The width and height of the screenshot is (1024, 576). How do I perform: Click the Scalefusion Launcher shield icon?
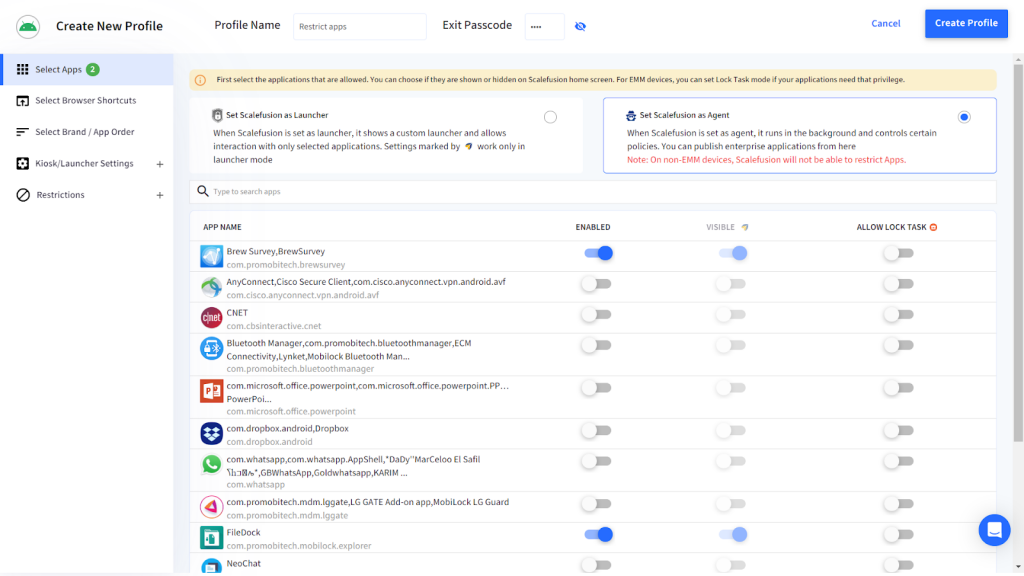(x=217, y=115)
